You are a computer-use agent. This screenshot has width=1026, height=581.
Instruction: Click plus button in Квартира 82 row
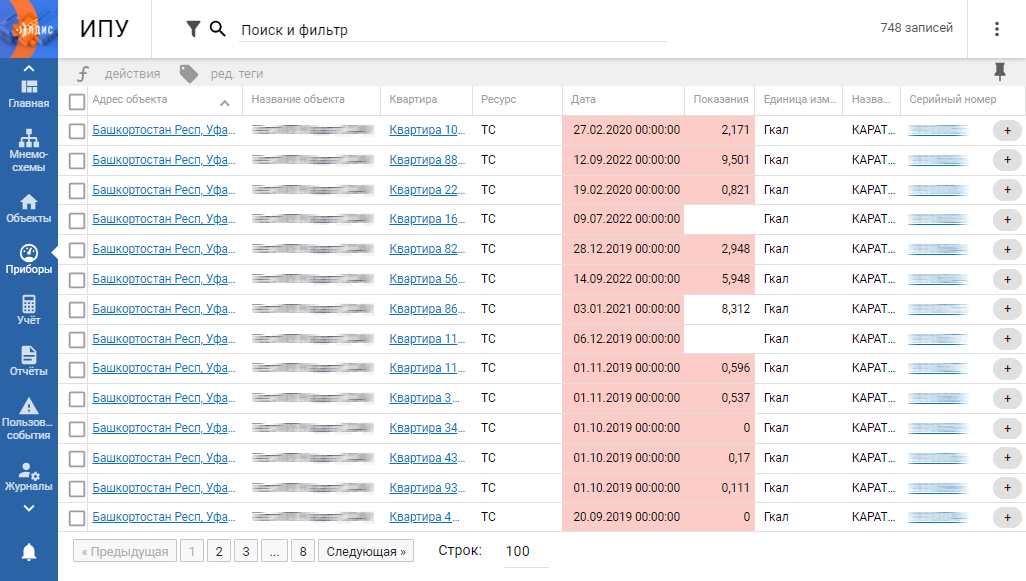pos(1008,249)
